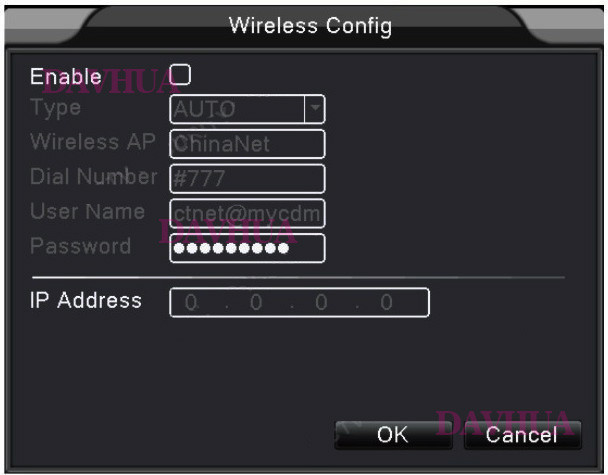Screen dimensions: 608x475
Task: Focus the User Name text field
Action: point(248,213)
